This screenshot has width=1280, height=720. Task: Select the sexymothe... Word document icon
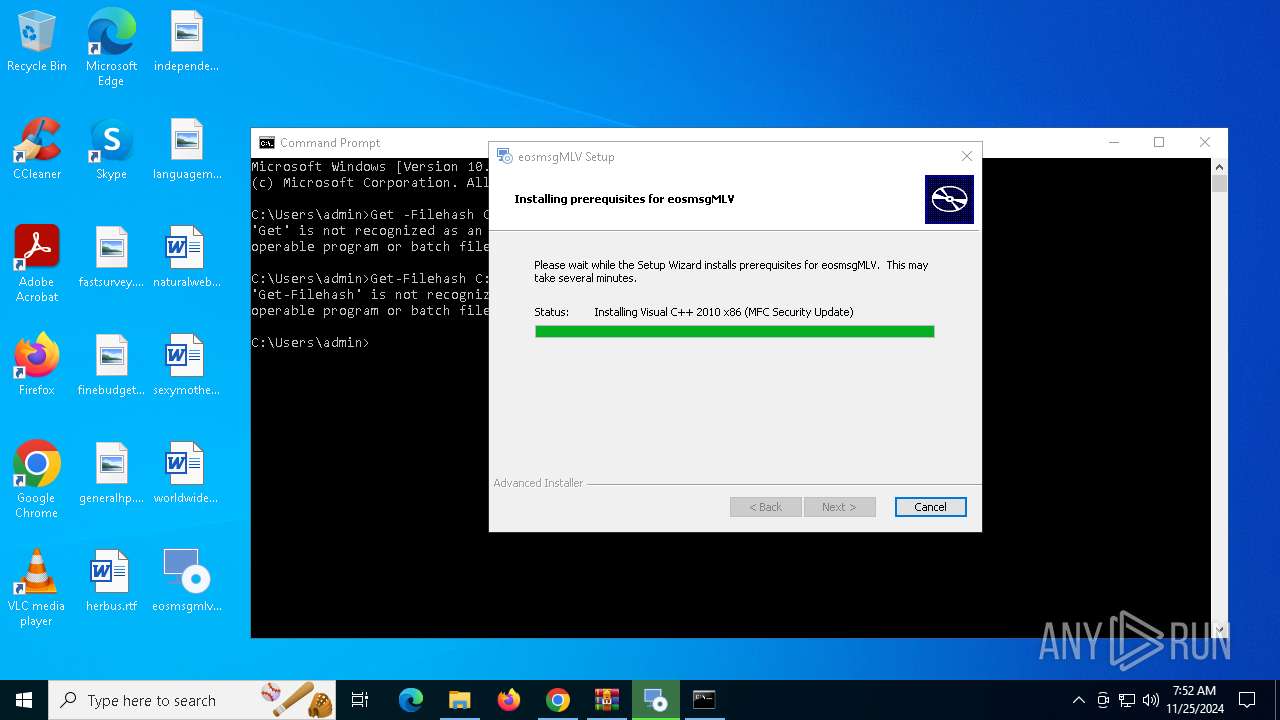pos(186,366)
